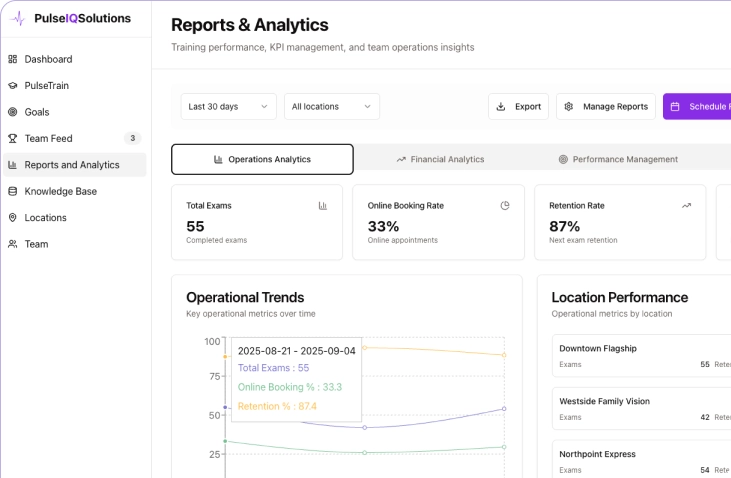Image resolution: width=731 pixels, height=478 pixels.
Task: Open Manage Reports settings
Action: click(605, 107)
